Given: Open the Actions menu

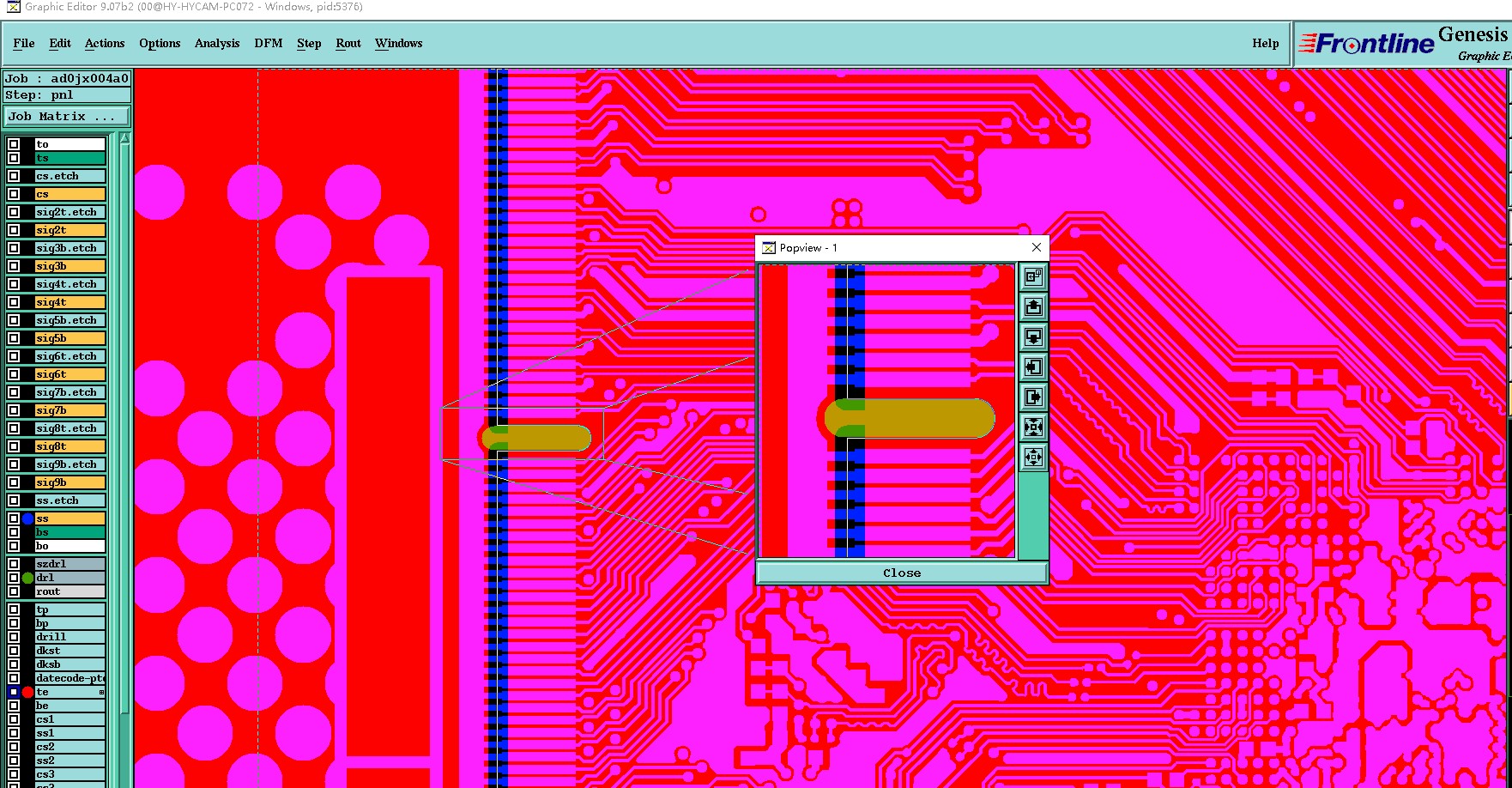Looking at the screenshot, I should [x=105, y=43].
